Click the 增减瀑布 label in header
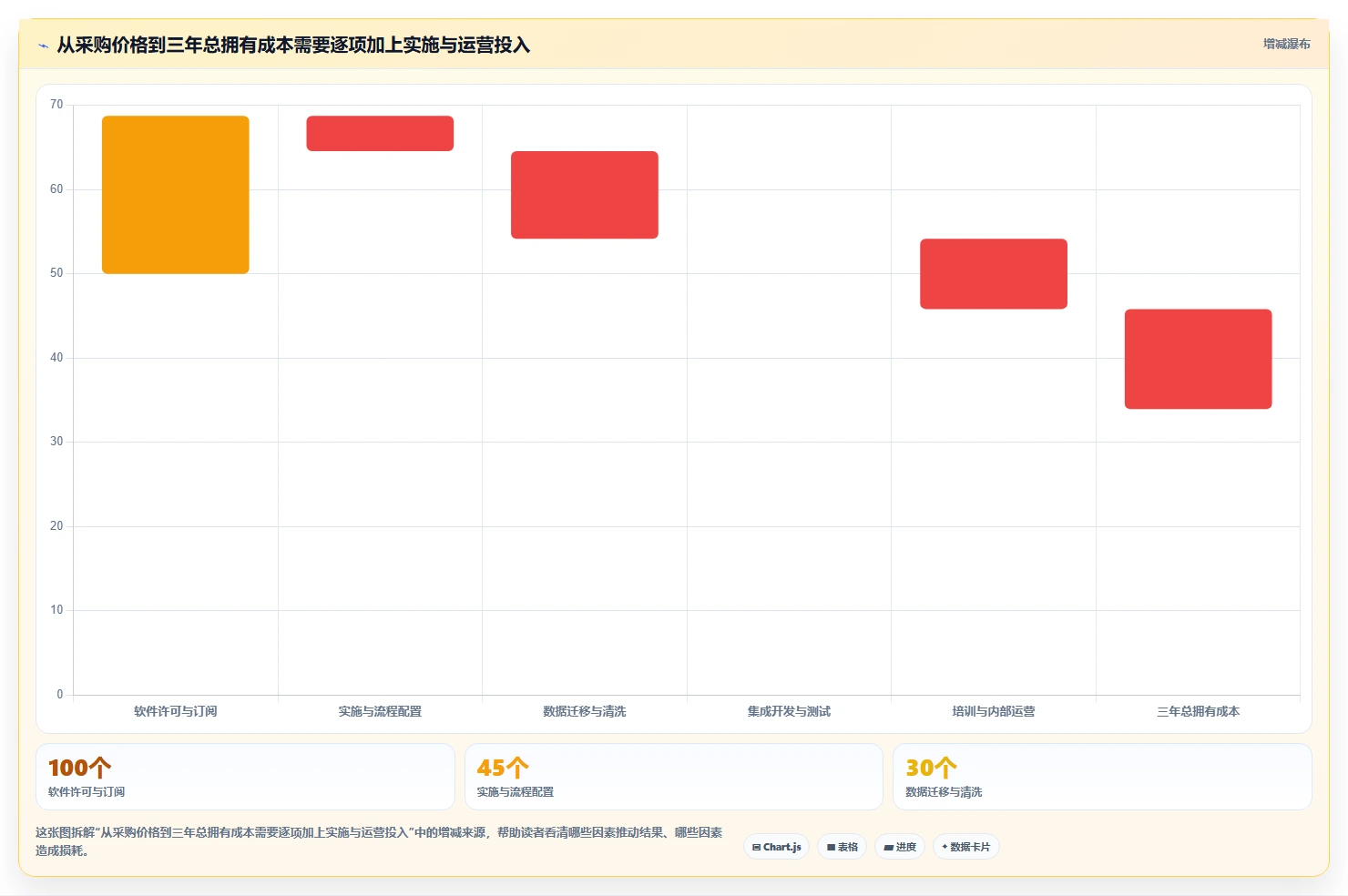Screen dimensions: 1348x896 coord(1286,44)
